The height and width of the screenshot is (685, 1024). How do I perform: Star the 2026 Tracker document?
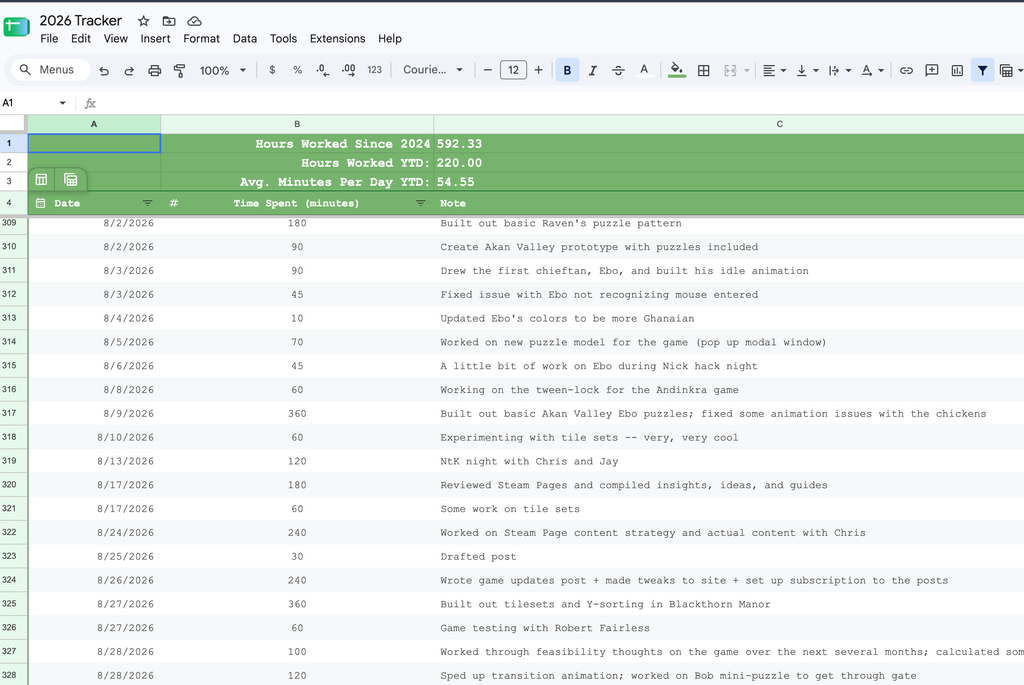[144, 21]
